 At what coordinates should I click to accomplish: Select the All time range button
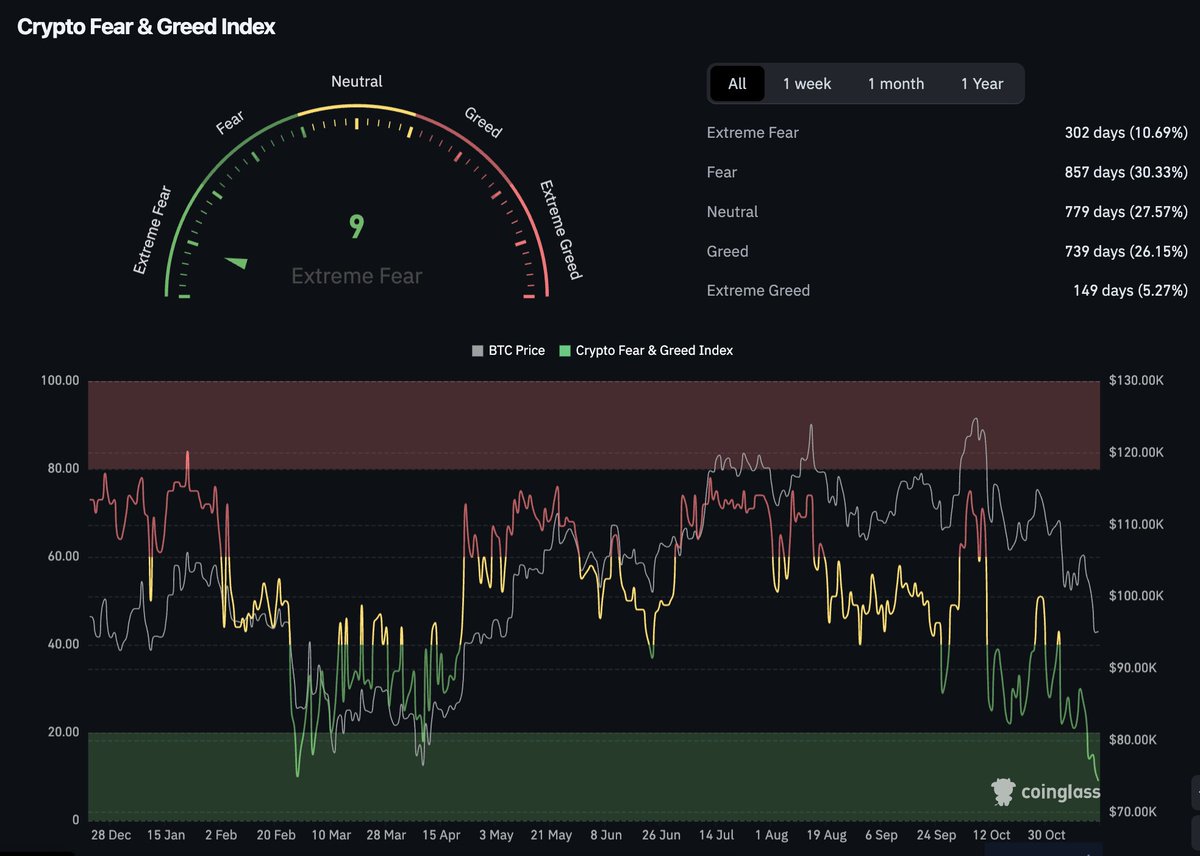pyautogui.click(x=737, y=84)
